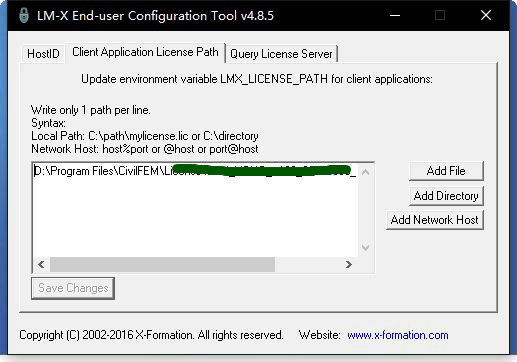517x362 pixels.
Task: Click the horizontal scrollbar thumb
Action: coord(162,265)
